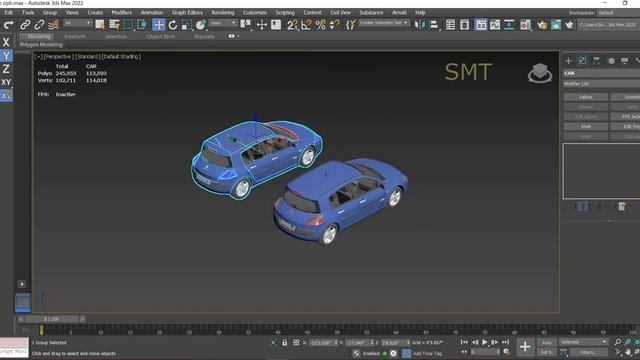Image resolution: width=640 pixels, height=360 pixels.
Task: Toggle Spinner Snap
Action: tap(334, 25)
